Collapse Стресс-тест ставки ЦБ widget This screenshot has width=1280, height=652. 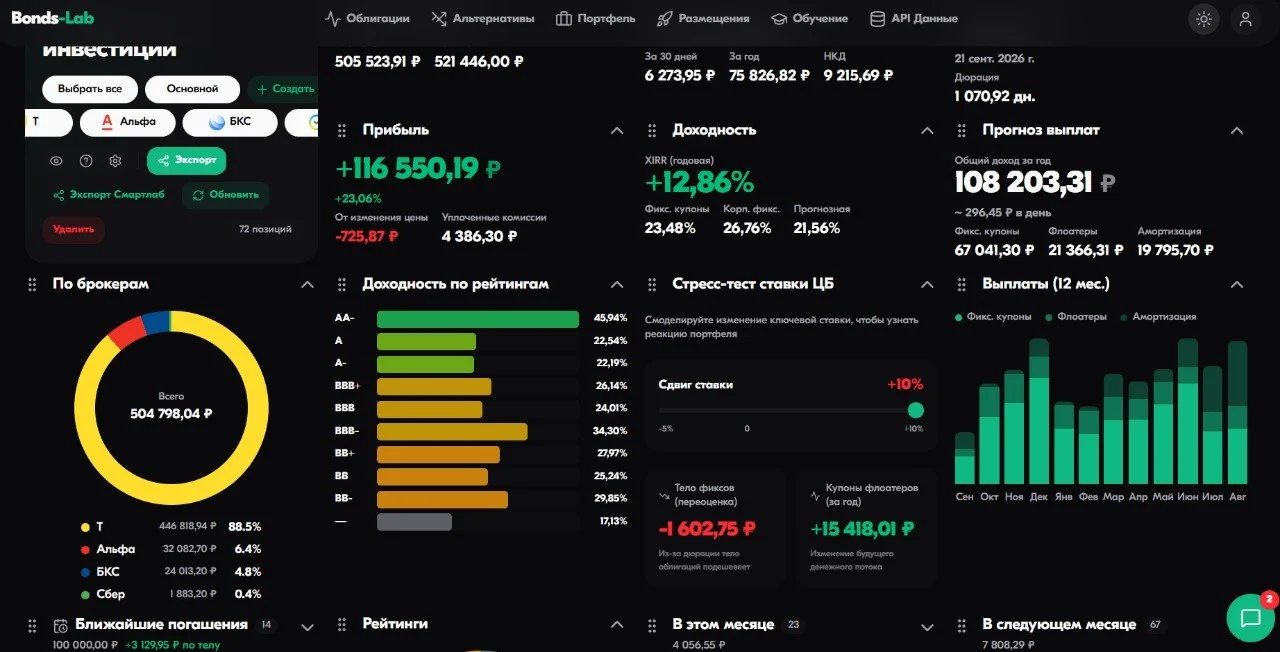pos(927,285)
